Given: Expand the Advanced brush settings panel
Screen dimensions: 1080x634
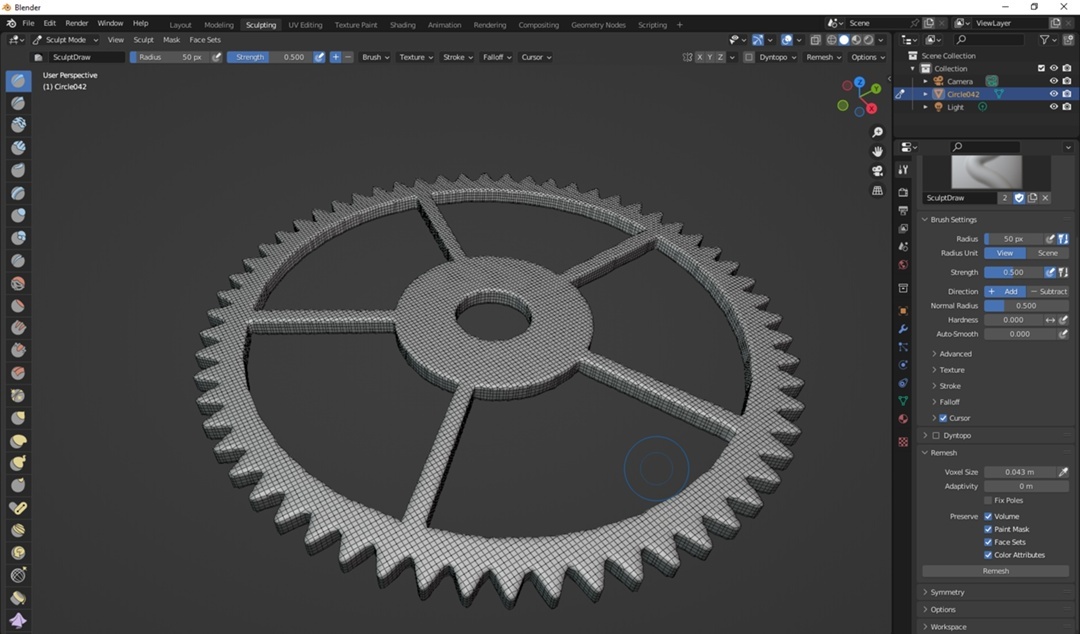Looking at the screenshot, I should pos(955,354).
